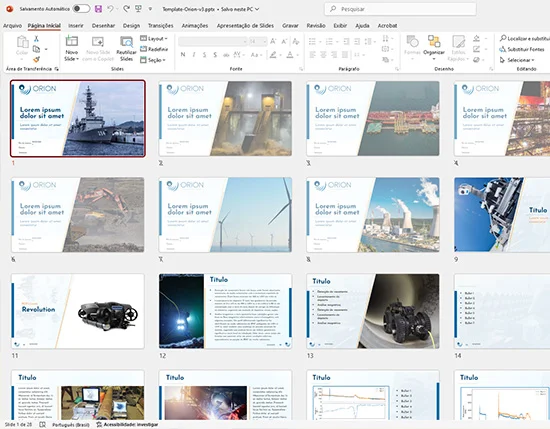Justify text in Parágrafo group
Viewport: 550px width, 429px height.
coord(345,55)
